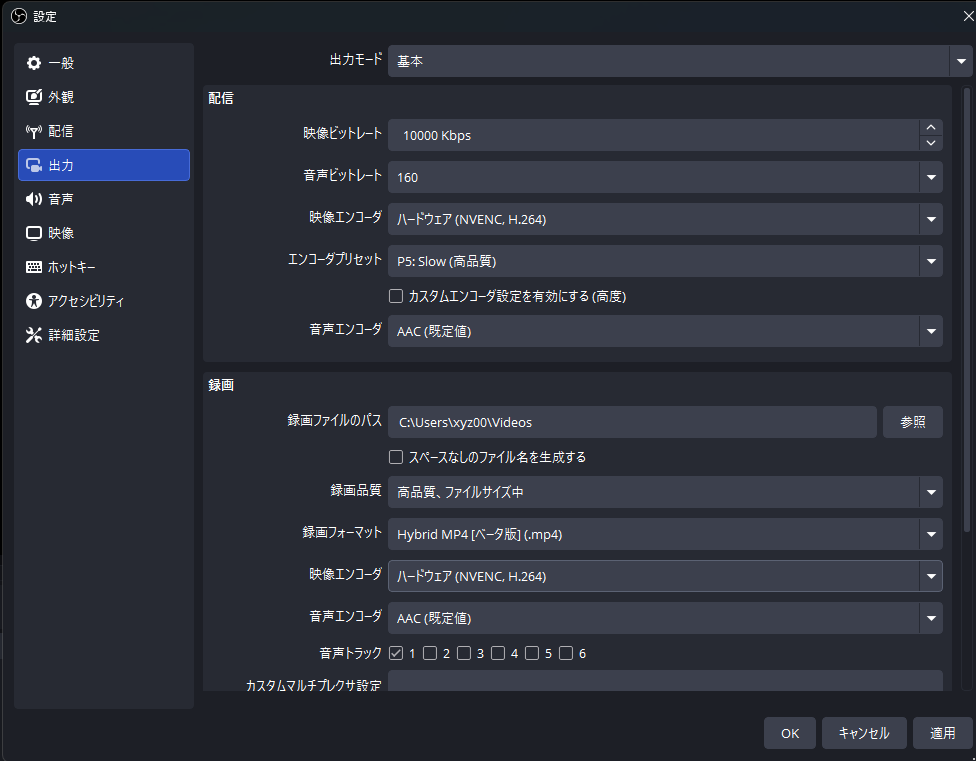Viewport: 976px width, 761px height.
Task: Select the 録画品質 combo box
Action: 665,491
